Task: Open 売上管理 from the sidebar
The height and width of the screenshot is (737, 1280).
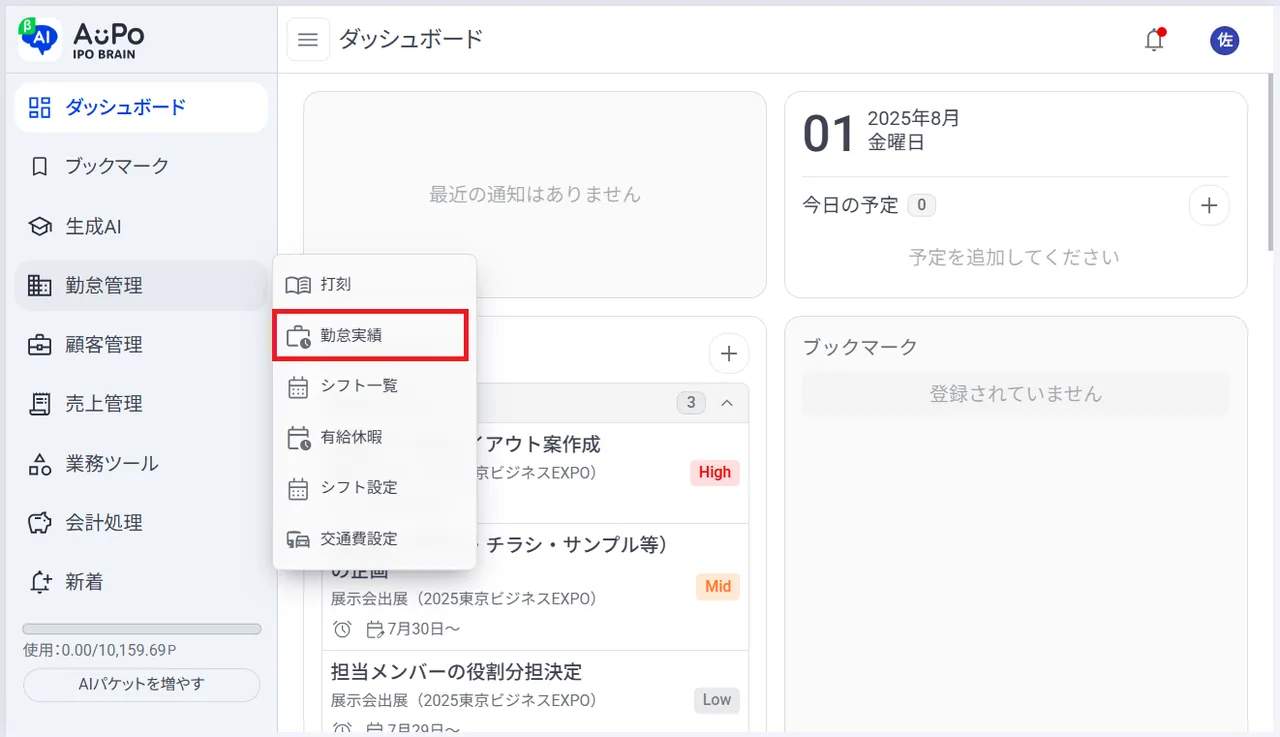Action: pos(141,404)
